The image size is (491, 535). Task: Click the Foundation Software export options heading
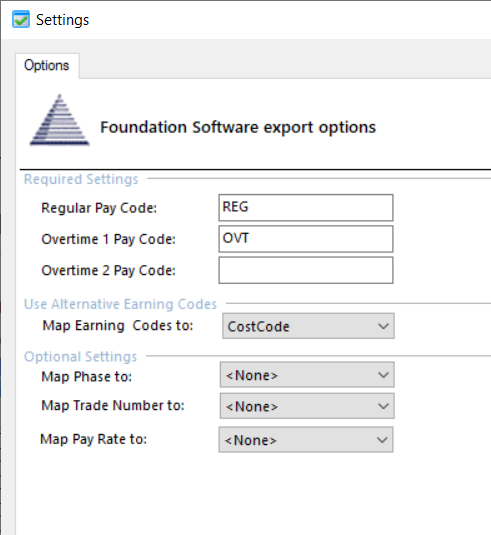click(238, 128)
